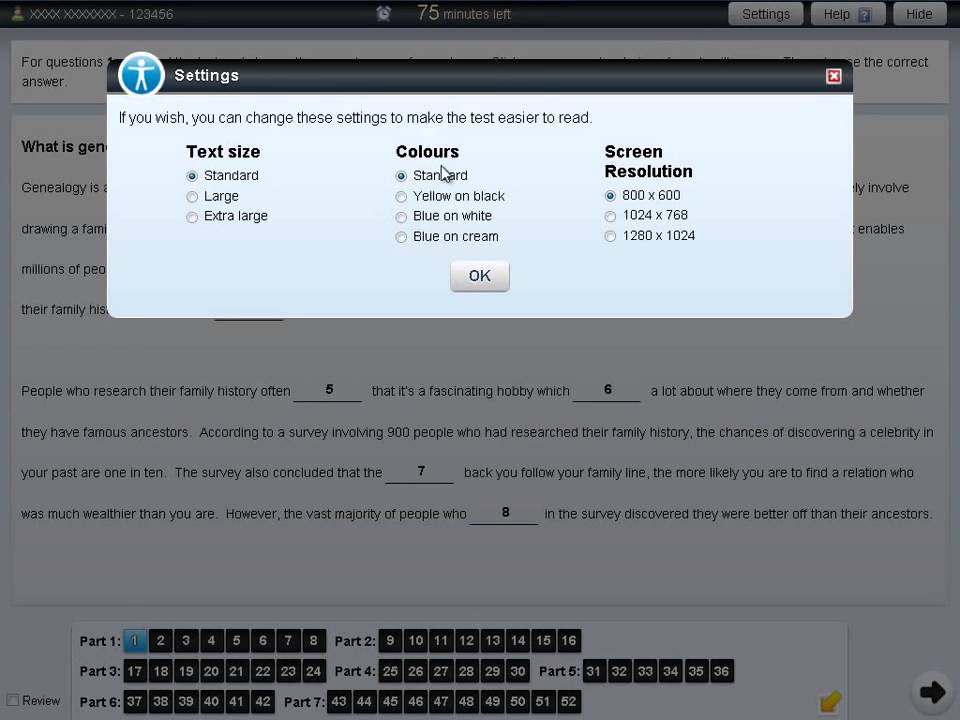Image resolution: width=960 pixels, height=720 pixels.
Task: Select question 36 in Part 5
Action: tap(721, 672)
